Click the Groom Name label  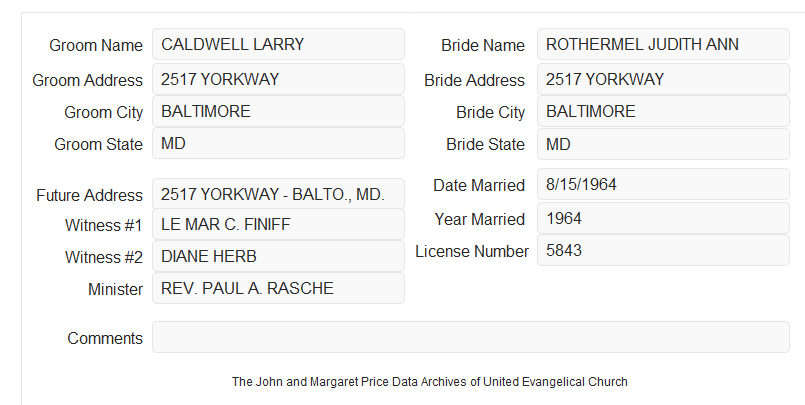(x=96, y=45)
